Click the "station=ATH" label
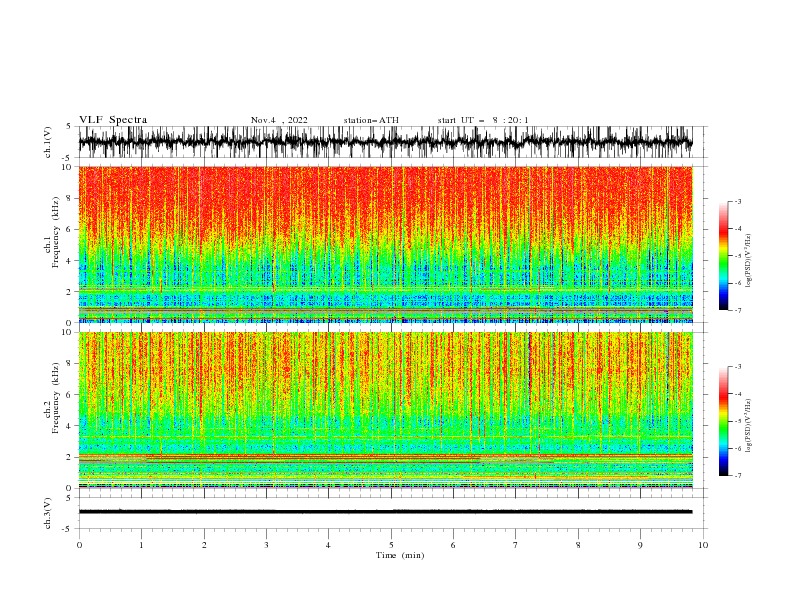The height and width of the screenshot is (612, 792). click(x=371, y=120)
